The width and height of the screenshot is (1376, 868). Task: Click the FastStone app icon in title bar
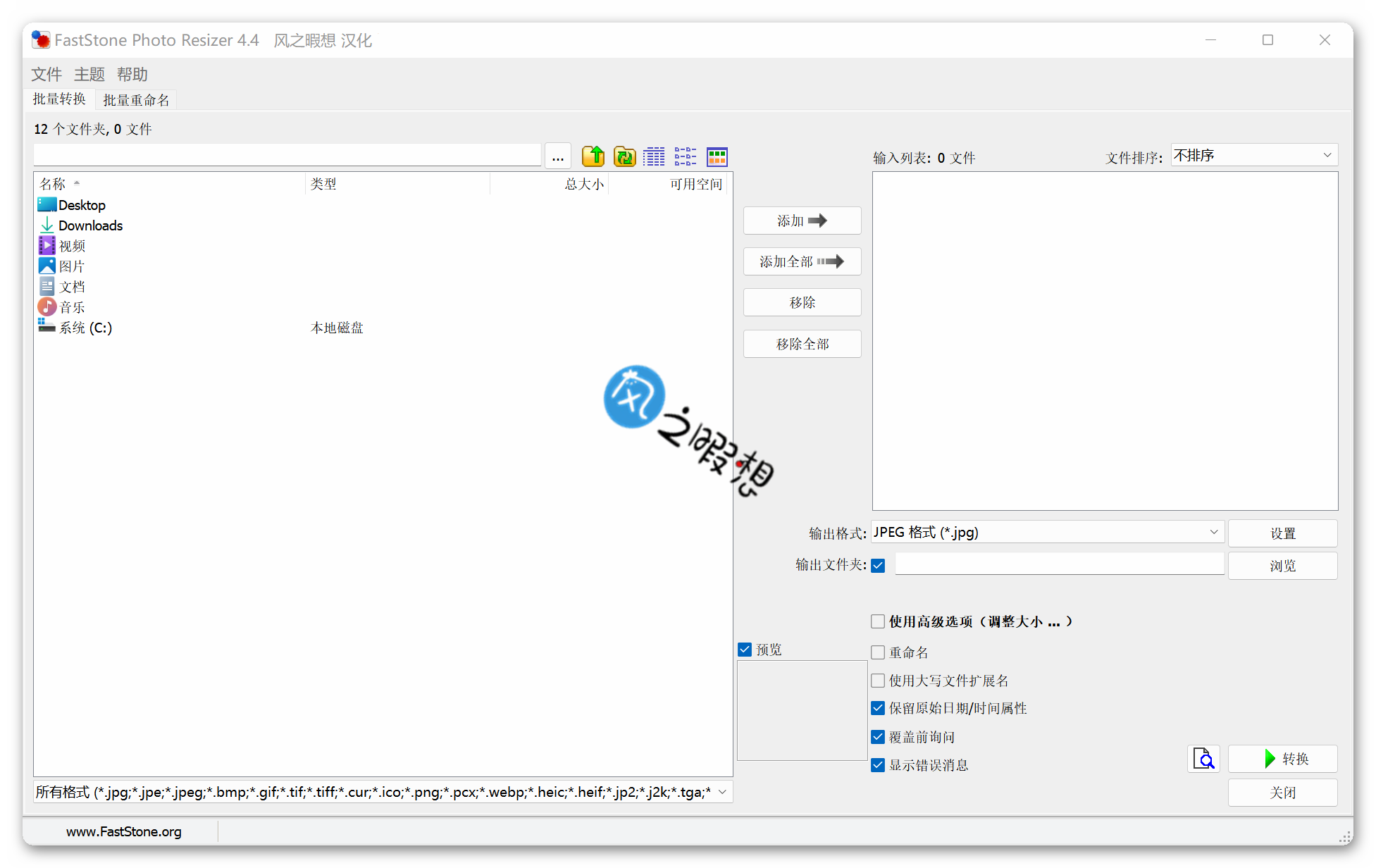tap(41, 40)
